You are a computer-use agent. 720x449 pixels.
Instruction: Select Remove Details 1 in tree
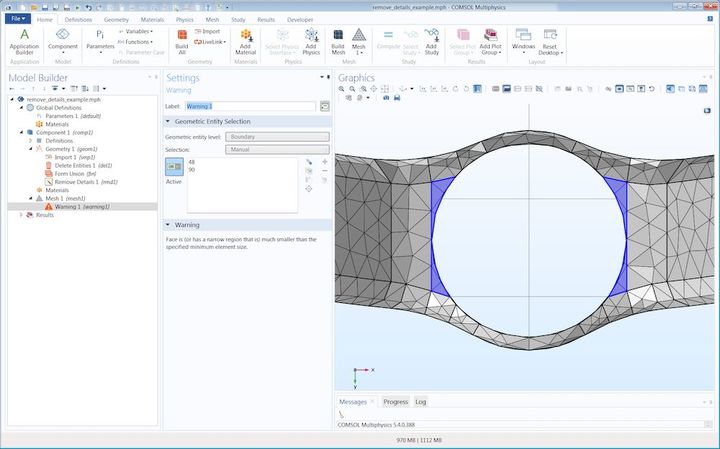81,182
